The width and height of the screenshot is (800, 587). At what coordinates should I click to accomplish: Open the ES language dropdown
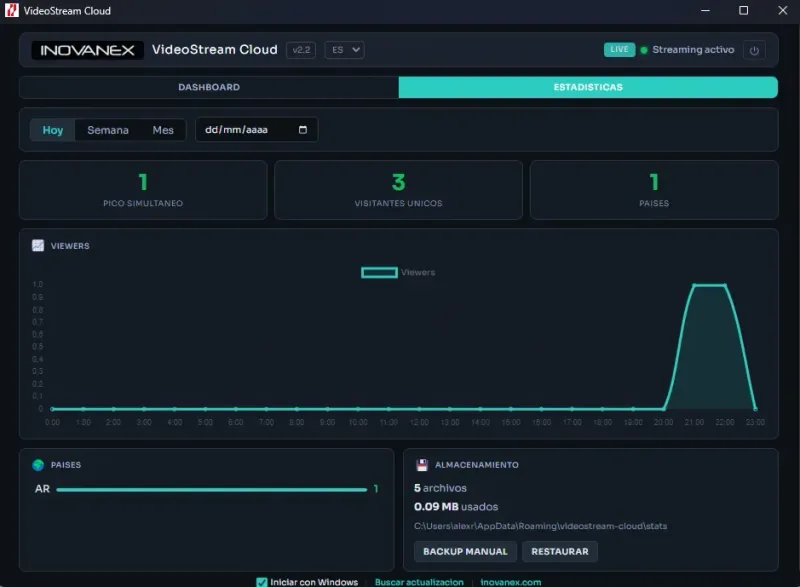coord(344,50)
